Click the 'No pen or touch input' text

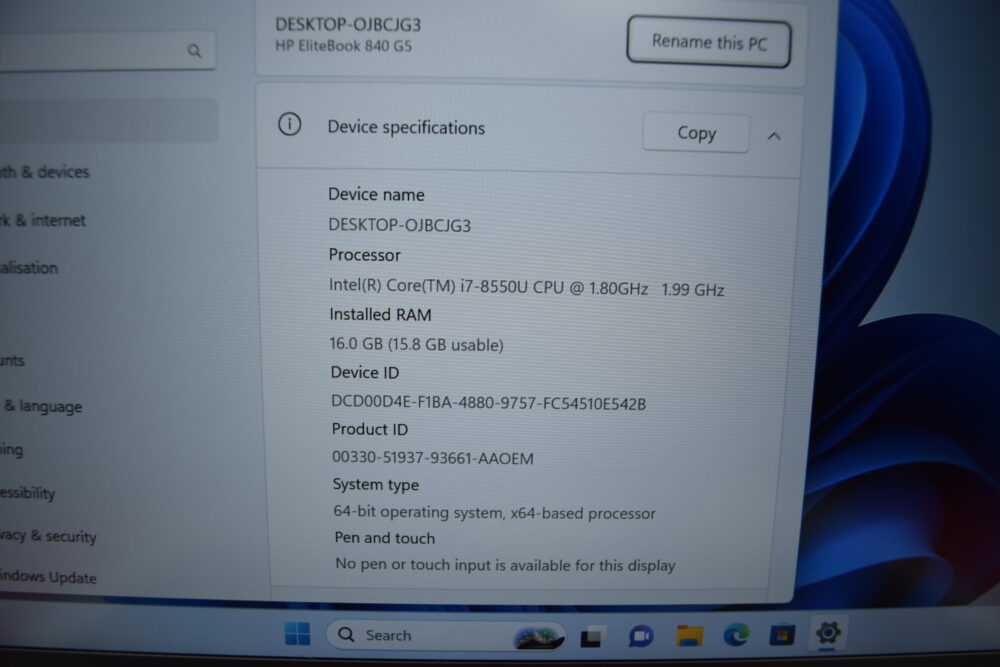[x=505, y=565]
